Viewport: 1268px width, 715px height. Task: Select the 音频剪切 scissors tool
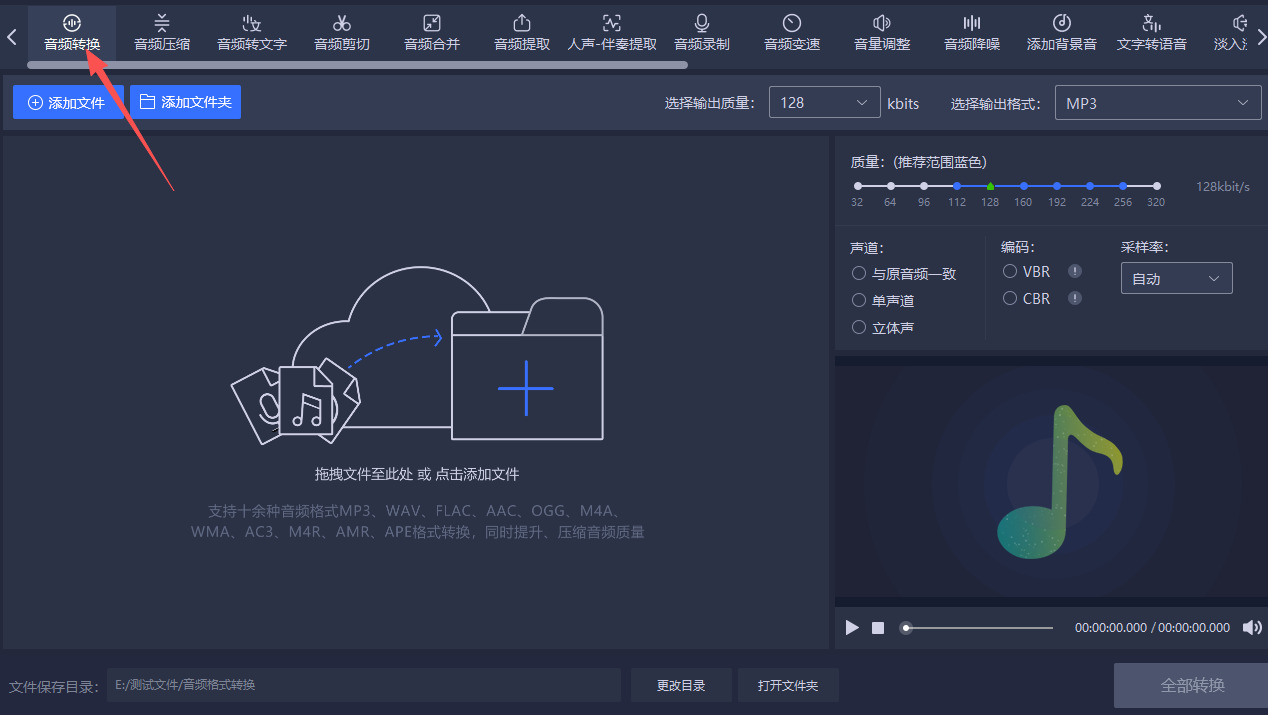click(x=342, y=31)
